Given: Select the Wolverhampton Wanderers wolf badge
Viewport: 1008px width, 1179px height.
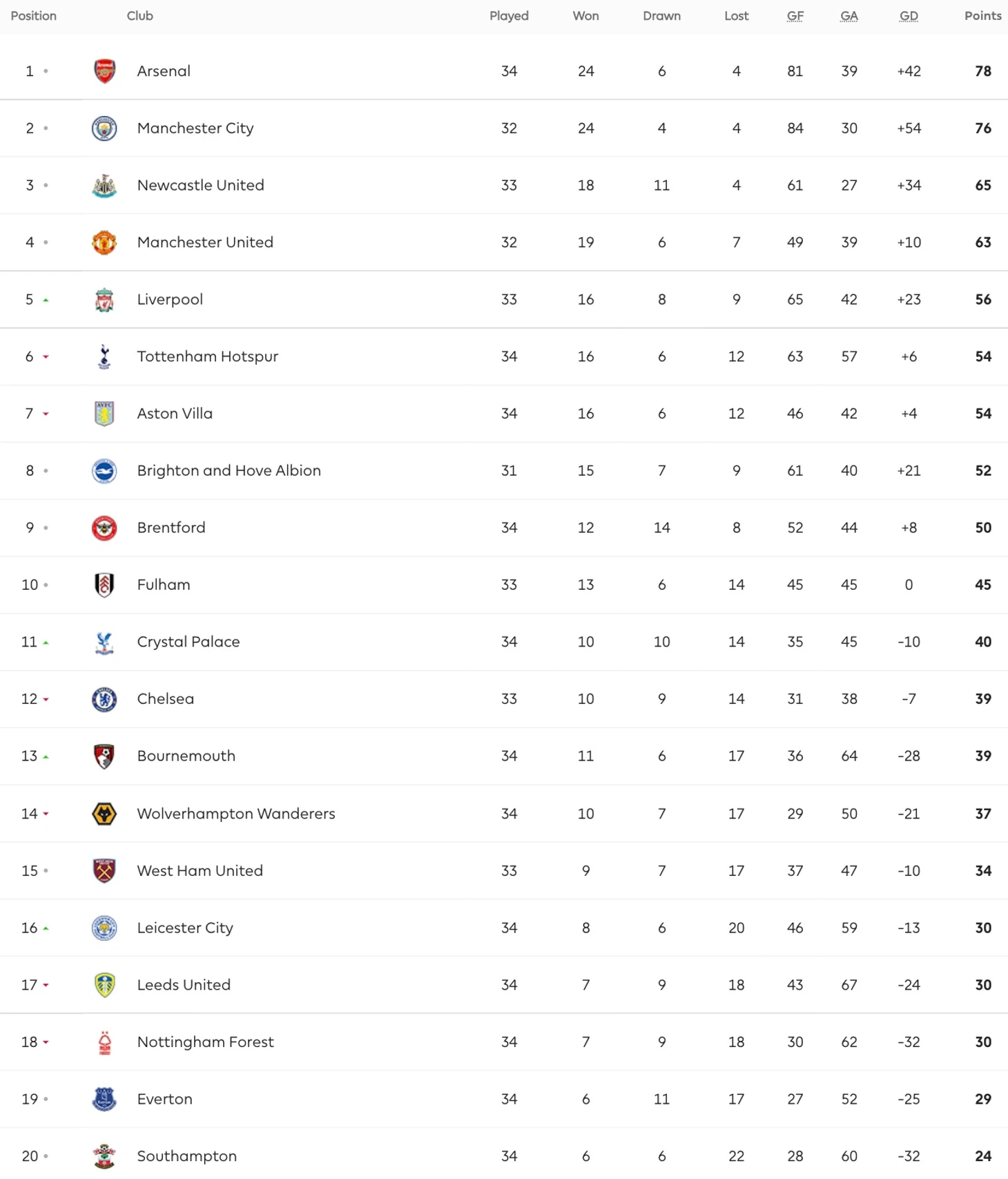Looking at the screenshot, I should pyautogui.click(x=104, y=814).
